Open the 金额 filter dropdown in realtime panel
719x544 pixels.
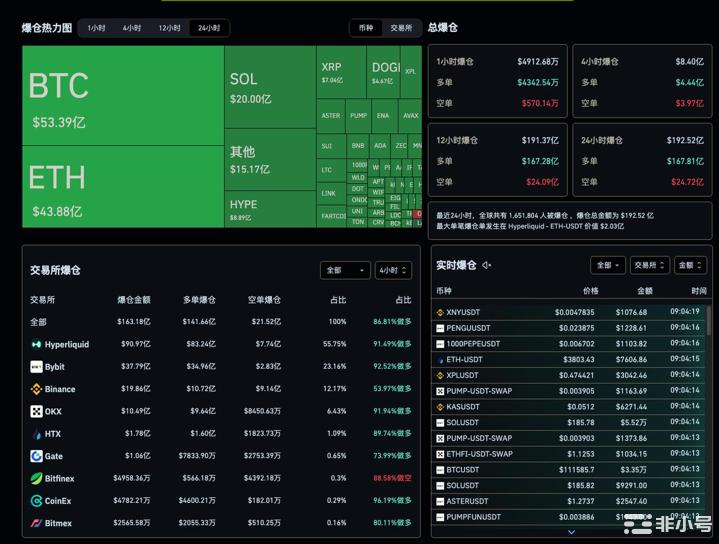(690, 265)
